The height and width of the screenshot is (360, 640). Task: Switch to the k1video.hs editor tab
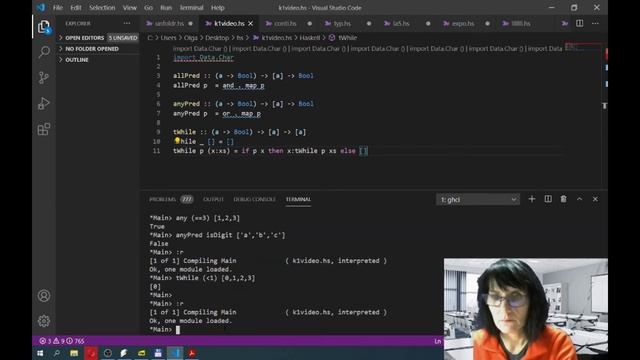(x=229, y=24)
